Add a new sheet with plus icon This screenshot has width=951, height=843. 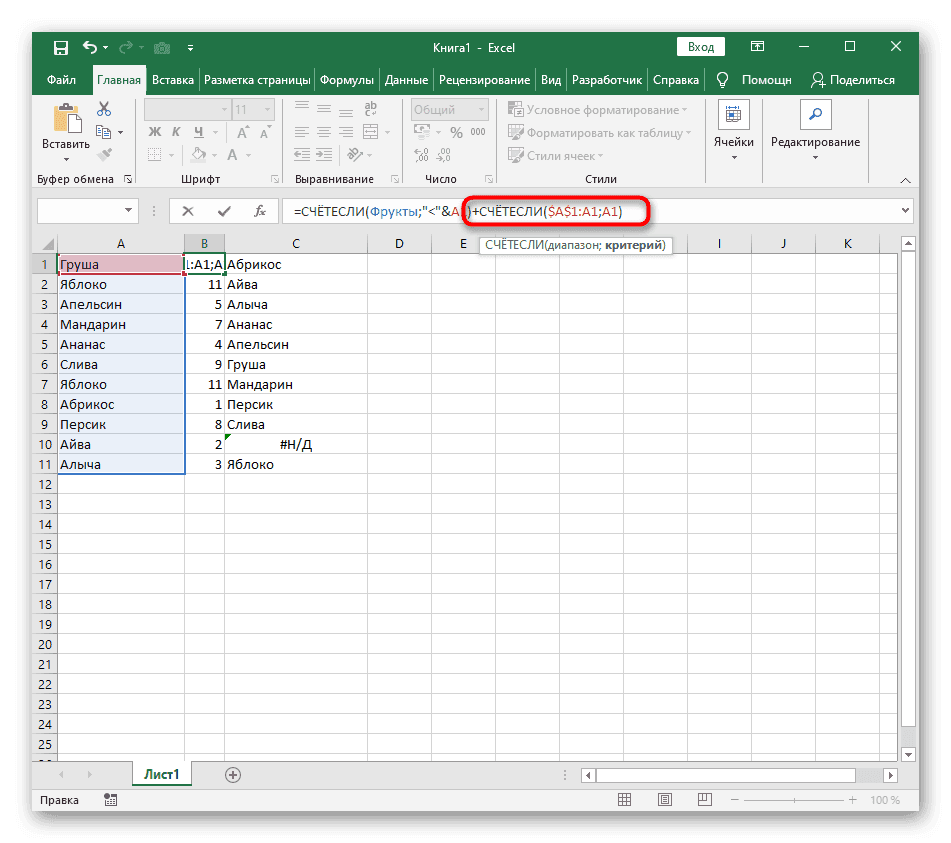(x=233, y=775)
